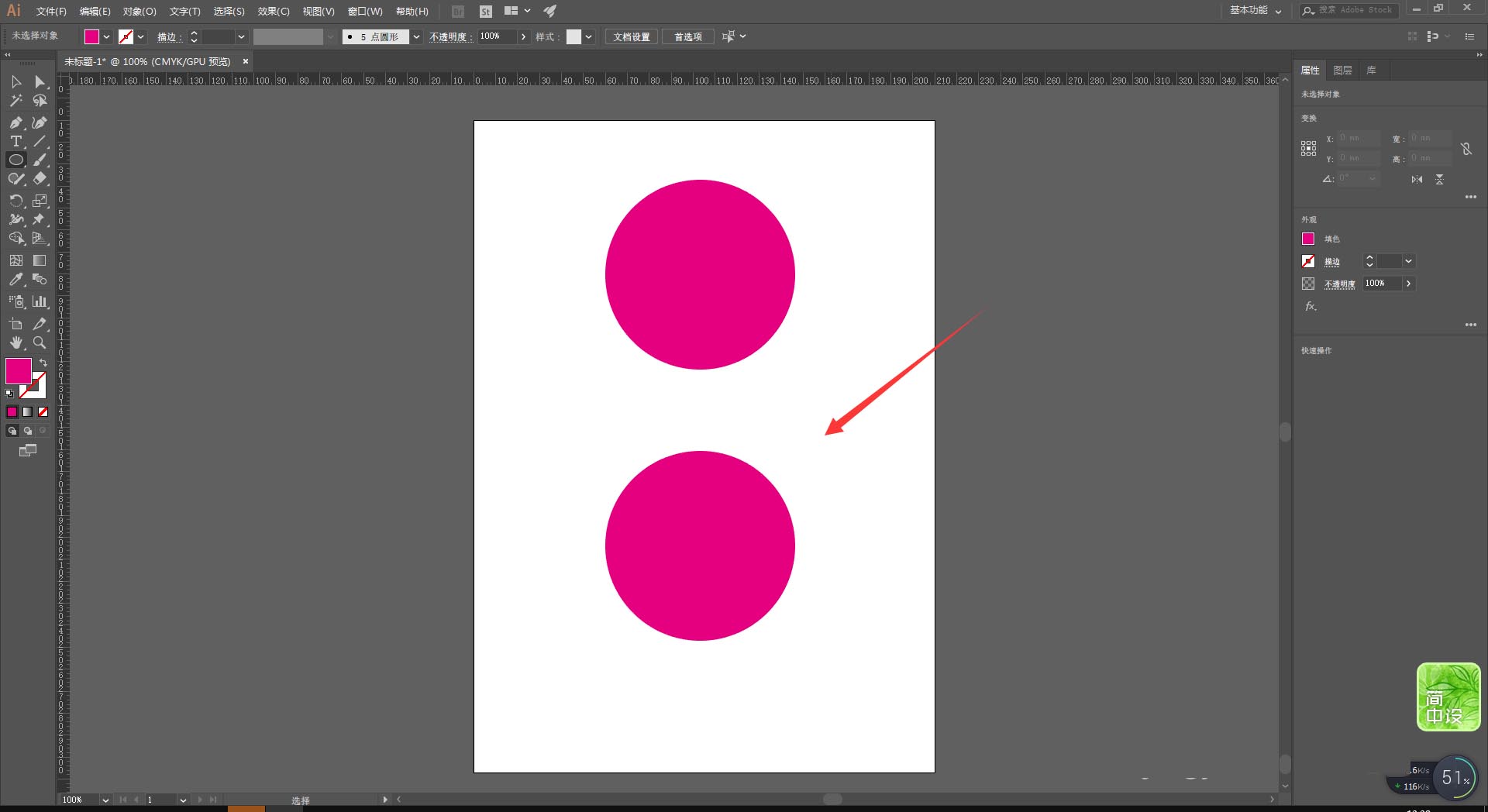
Task: Select the Hand tool
Action: click(15, 342)
